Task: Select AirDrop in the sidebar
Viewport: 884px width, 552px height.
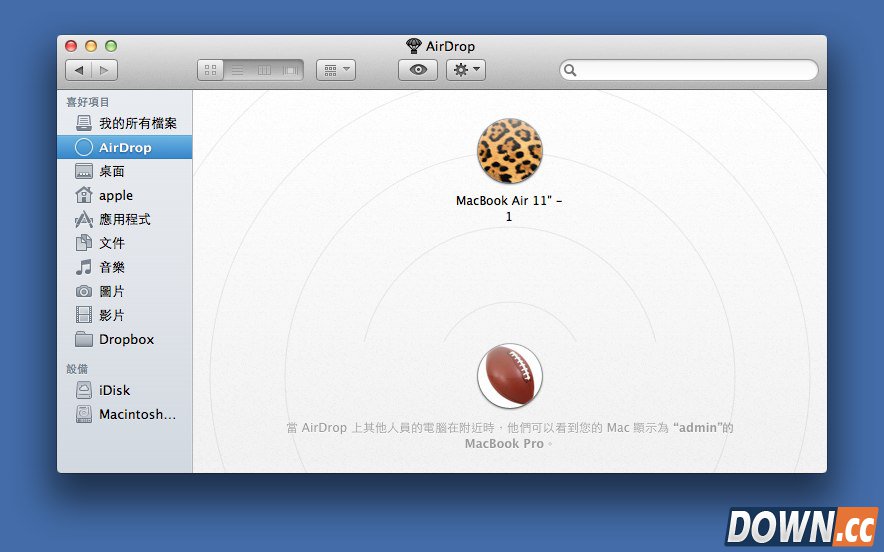Action: [x=125, y=147]
